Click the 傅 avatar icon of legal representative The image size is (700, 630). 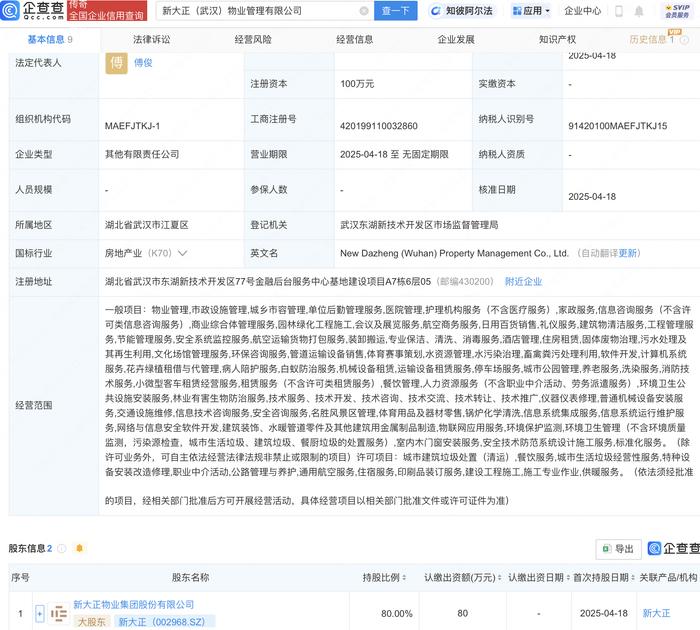pyautogui.click(x=117, y=63)
